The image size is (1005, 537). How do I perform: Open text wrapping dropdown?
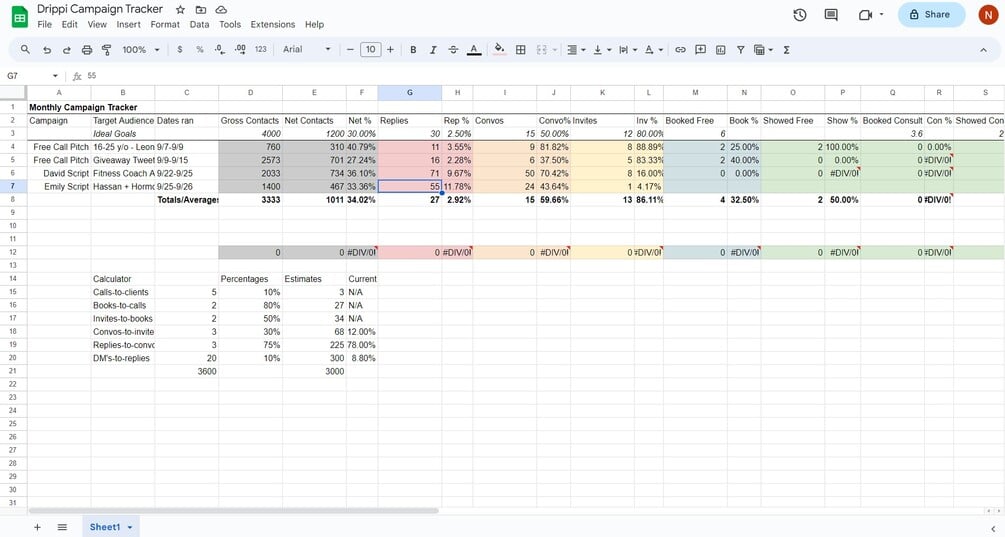[627, 49]
